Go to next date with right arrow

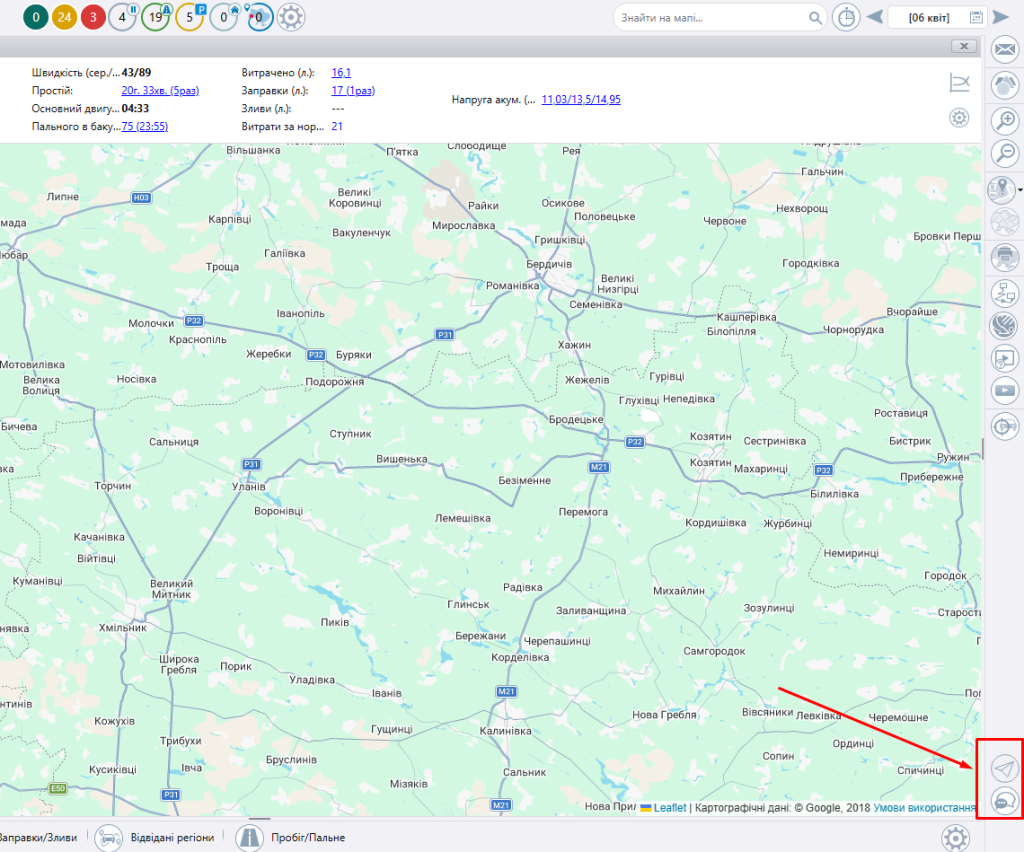click(x=1000, y=17)
